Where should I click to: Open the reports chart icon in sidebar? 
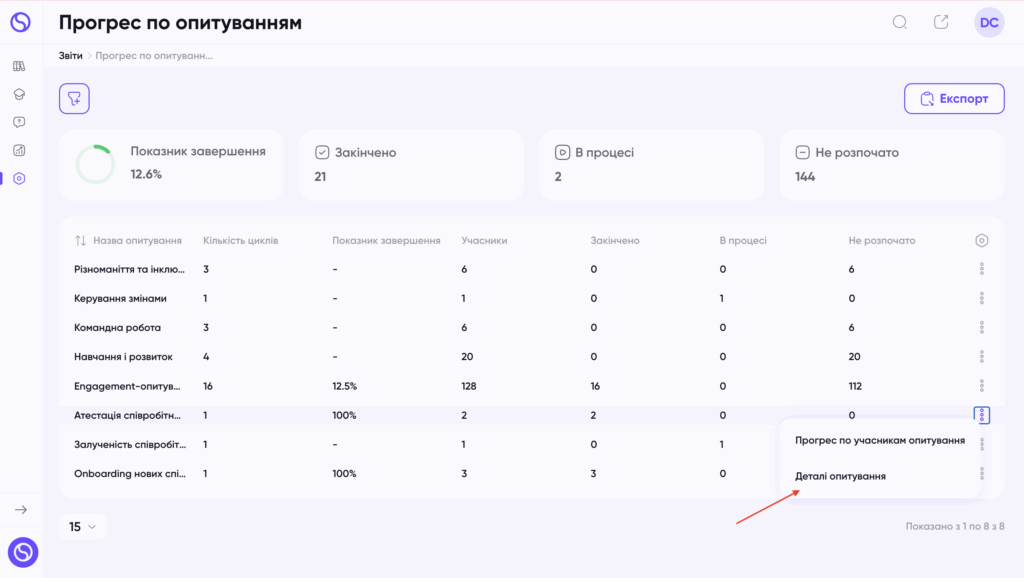tap(19, 150)
